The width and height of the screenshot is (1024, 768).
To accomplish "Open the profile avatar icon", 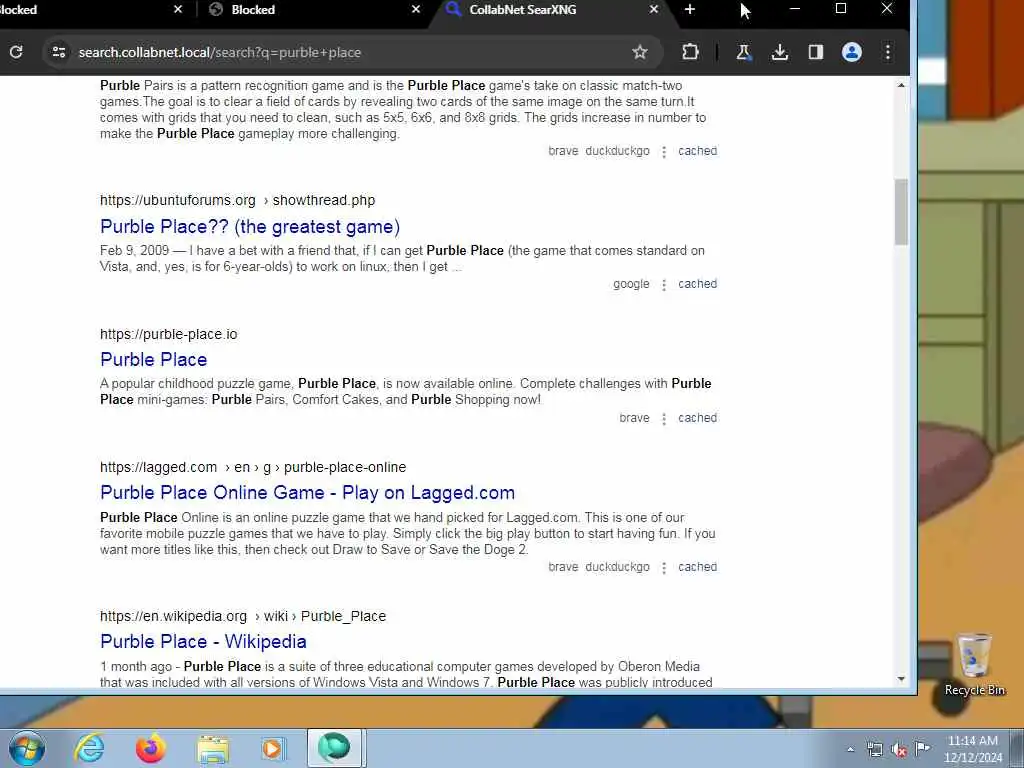I will 852,52.
